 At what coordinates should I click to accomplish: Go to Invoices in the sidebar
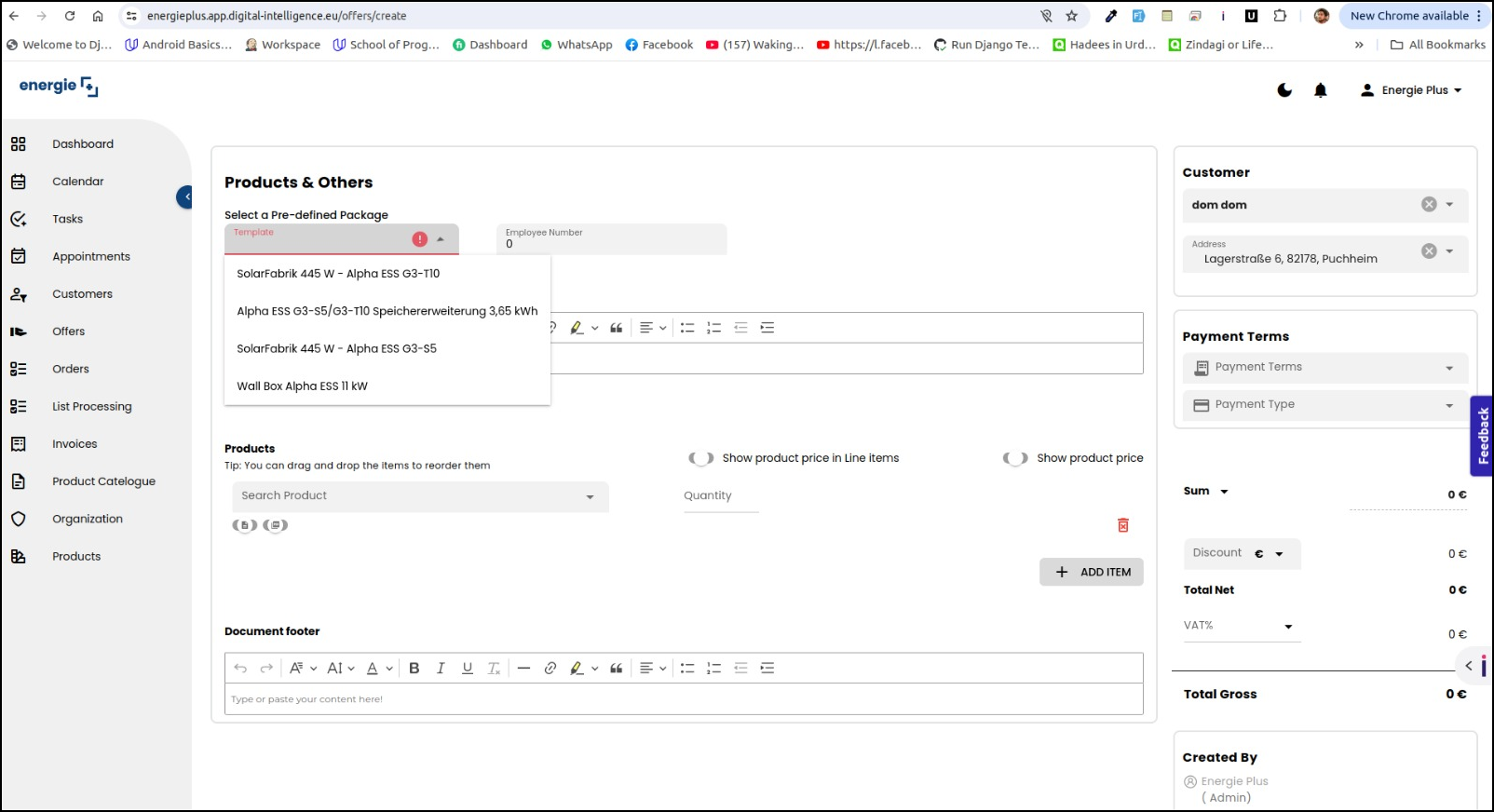(x=75, y=444)
